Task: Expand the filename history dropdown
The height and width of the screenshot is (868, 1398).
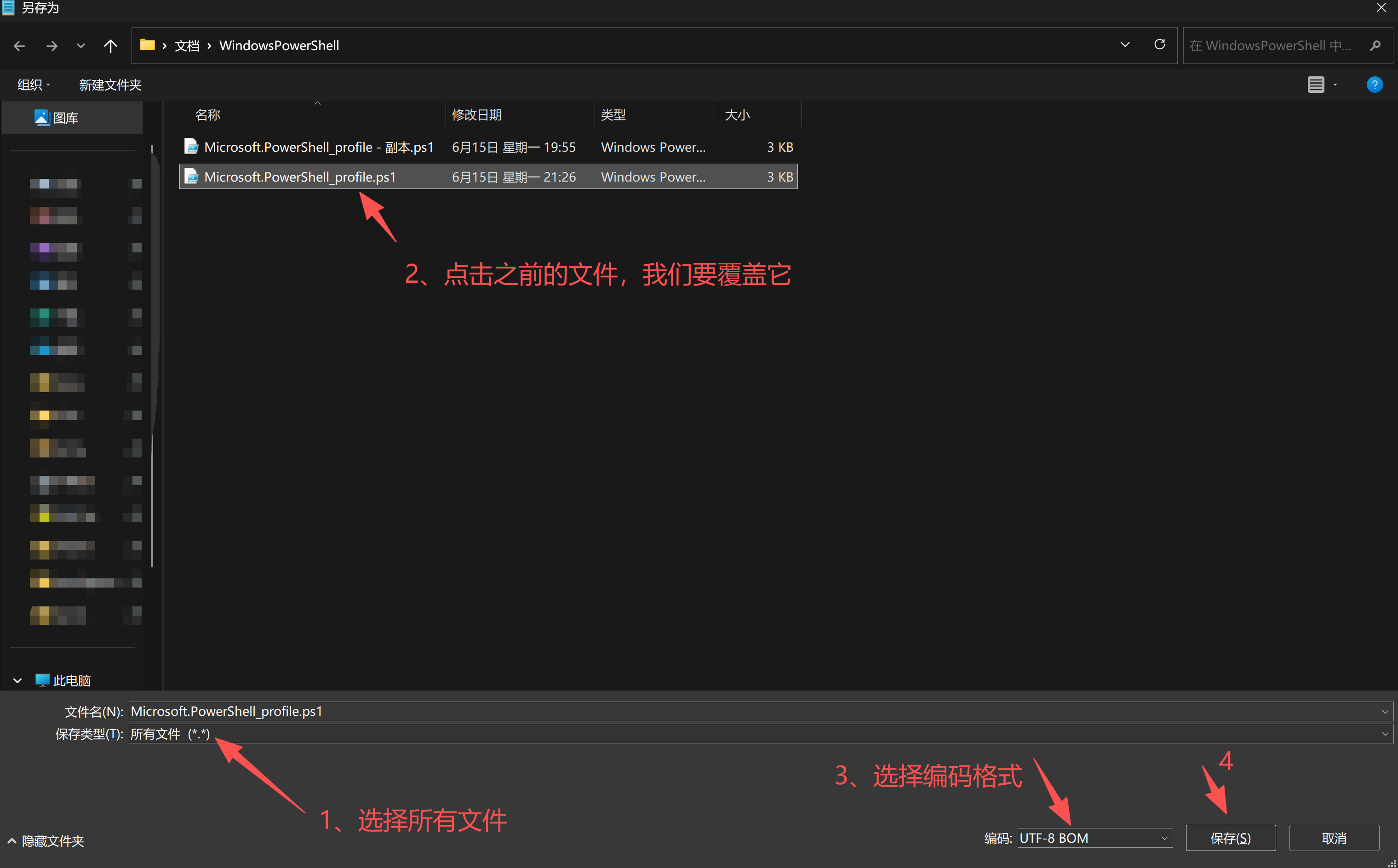Action: point(1385,711)
